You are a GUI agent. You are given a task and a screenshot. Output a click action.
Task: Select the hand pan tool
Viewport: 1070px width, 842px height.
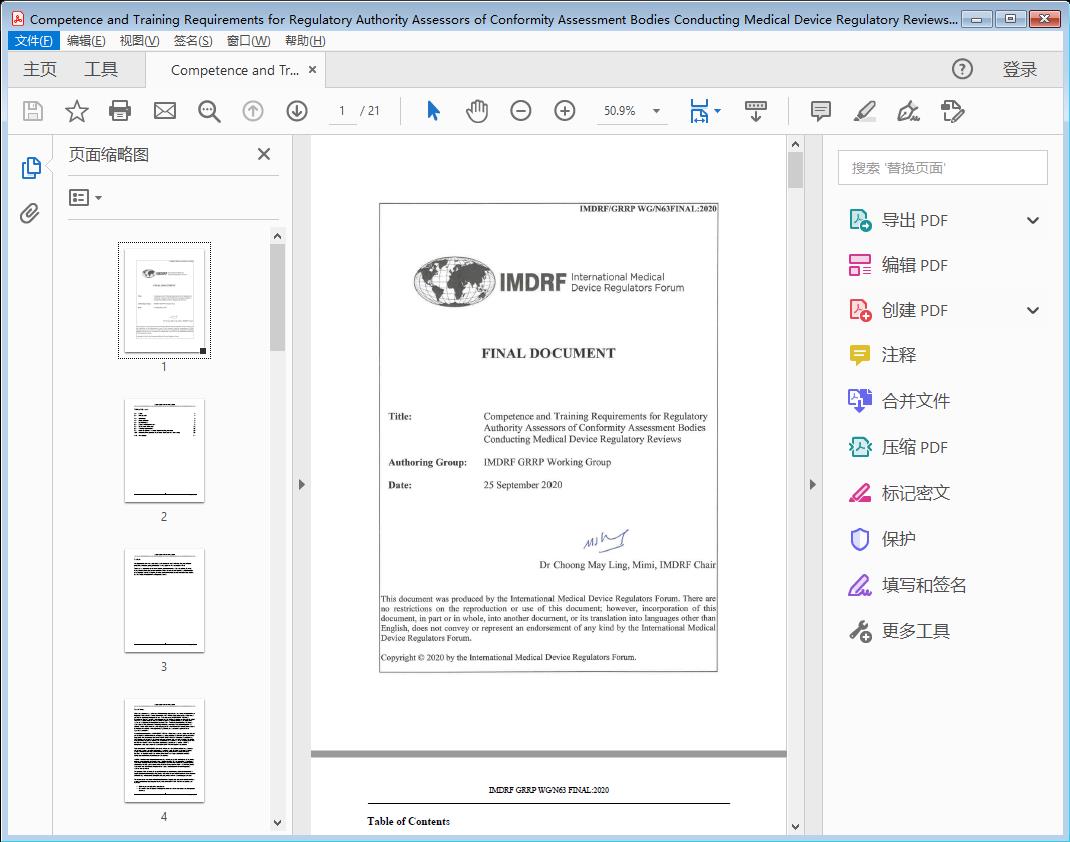pyautogui.click(x=477, y=111)
